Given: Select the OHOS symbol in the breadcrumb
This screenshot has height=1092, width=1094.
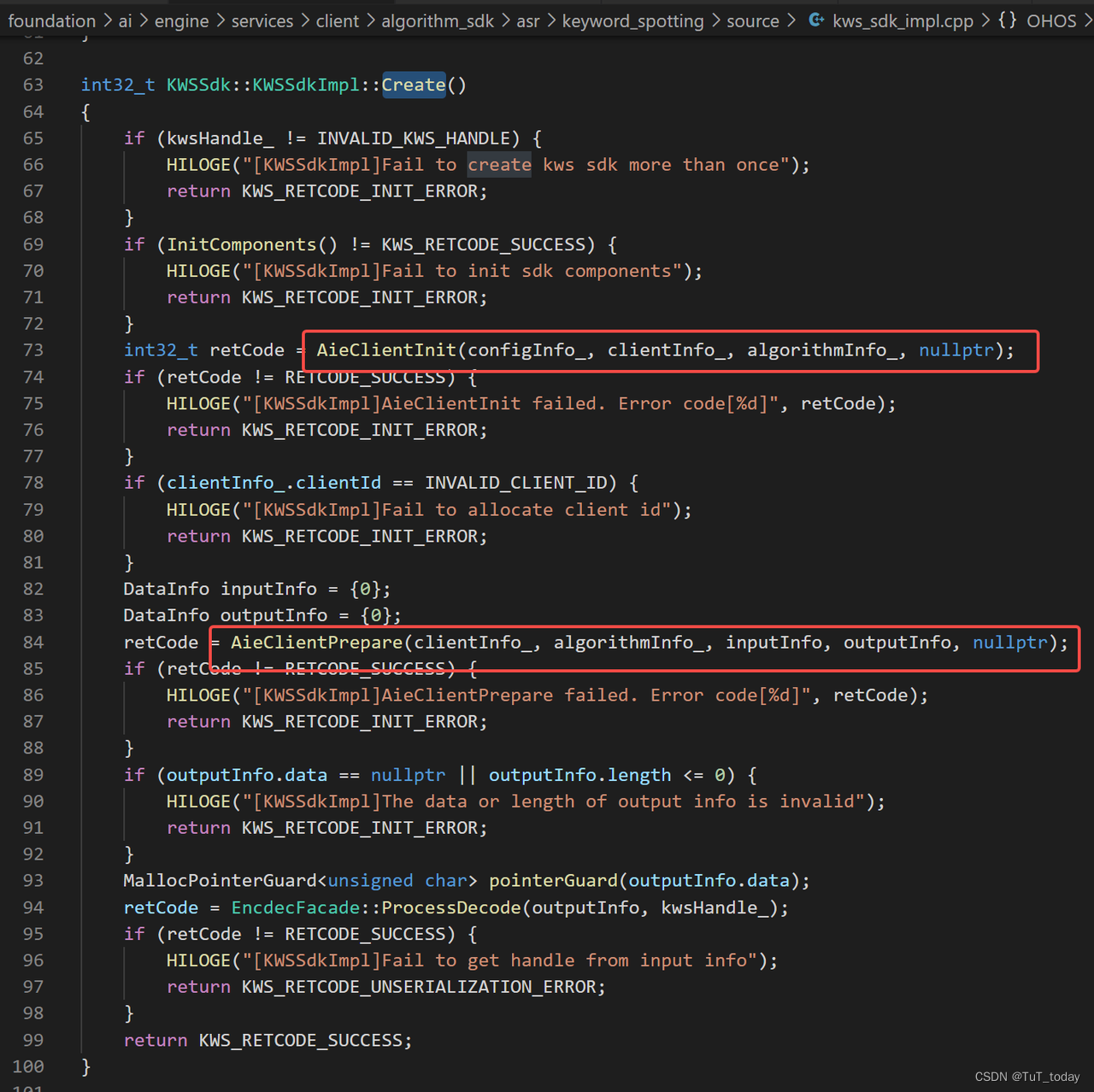Looking at the screenshot, I should (1051, 21).
